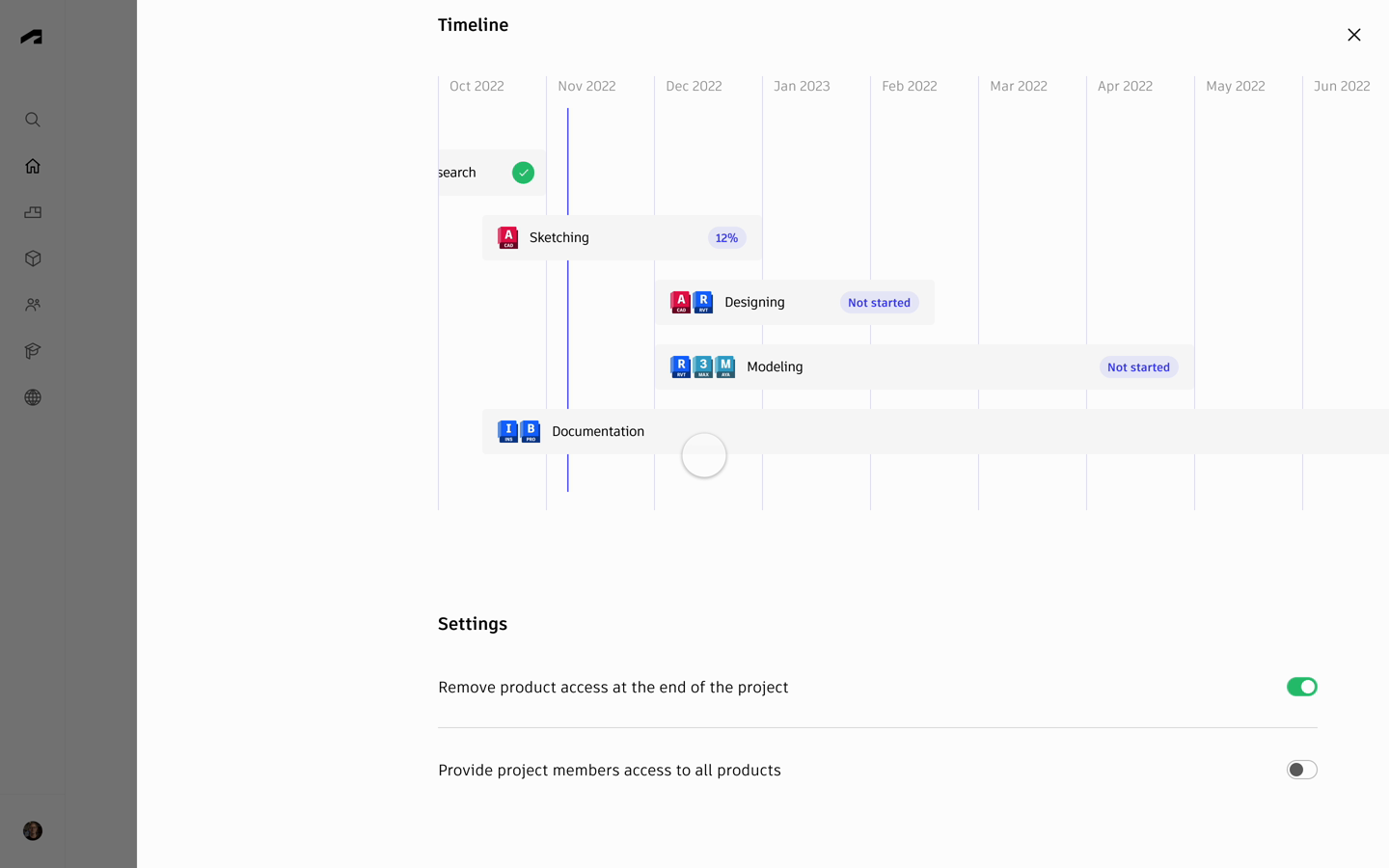Click the Oct 2022 month header

pos(477,86)
